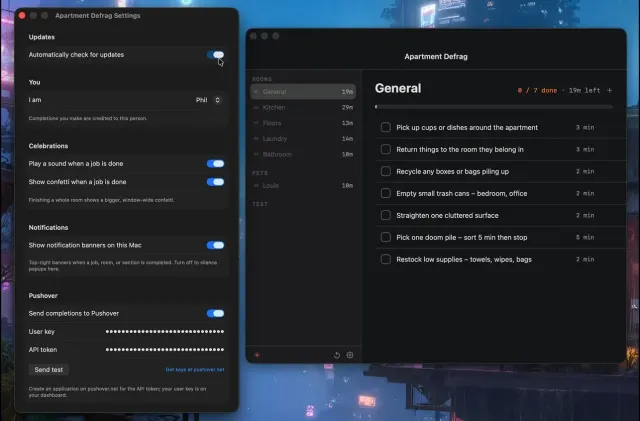Click the drag handle icon beside Kitchen
This screenshot has width=640, height=421.
256,107
